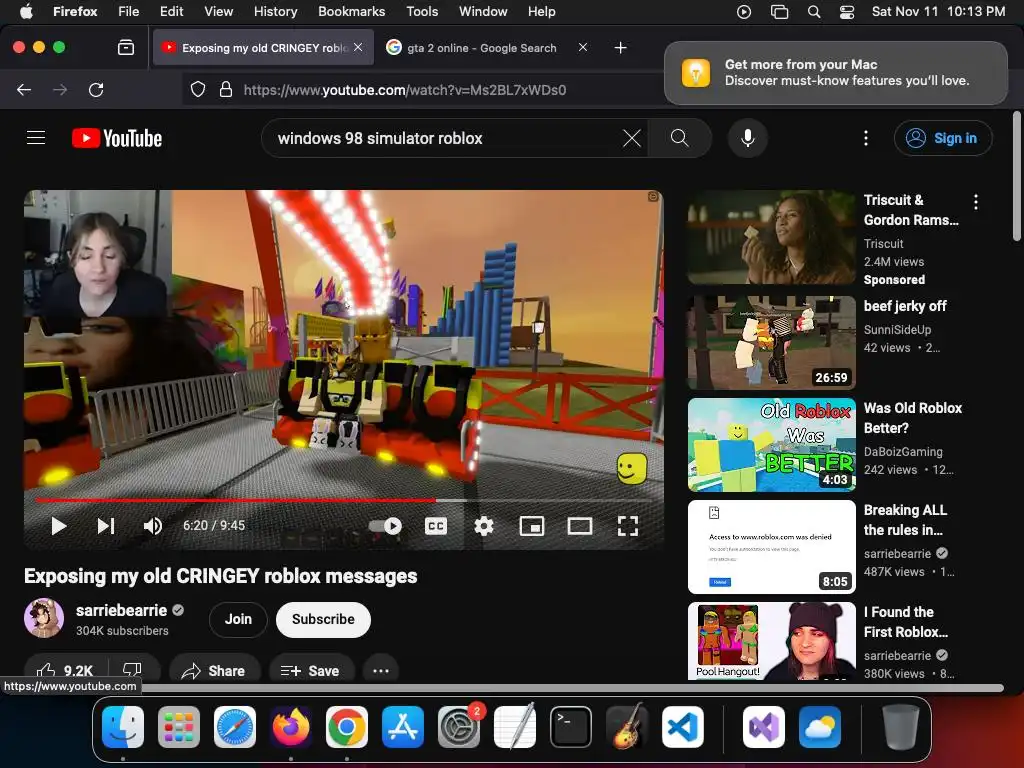Open Visual Studio Code from Dock

point(682,727)
